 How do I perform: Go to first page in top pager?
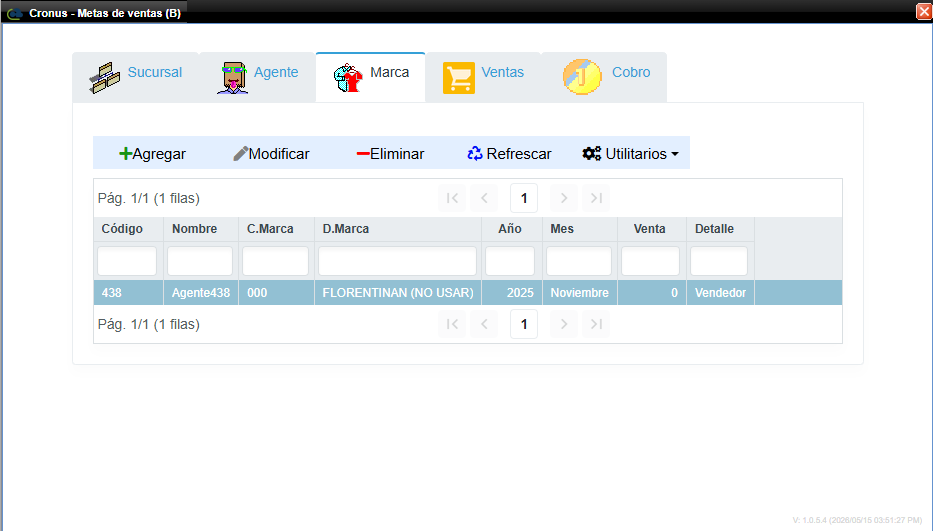pos(452,198)
